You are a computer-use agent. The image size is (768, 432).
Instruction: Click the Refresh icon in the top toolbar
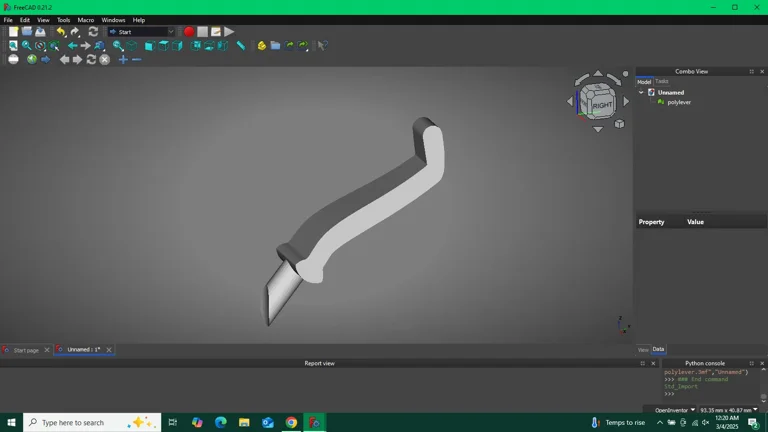(93, 32)
